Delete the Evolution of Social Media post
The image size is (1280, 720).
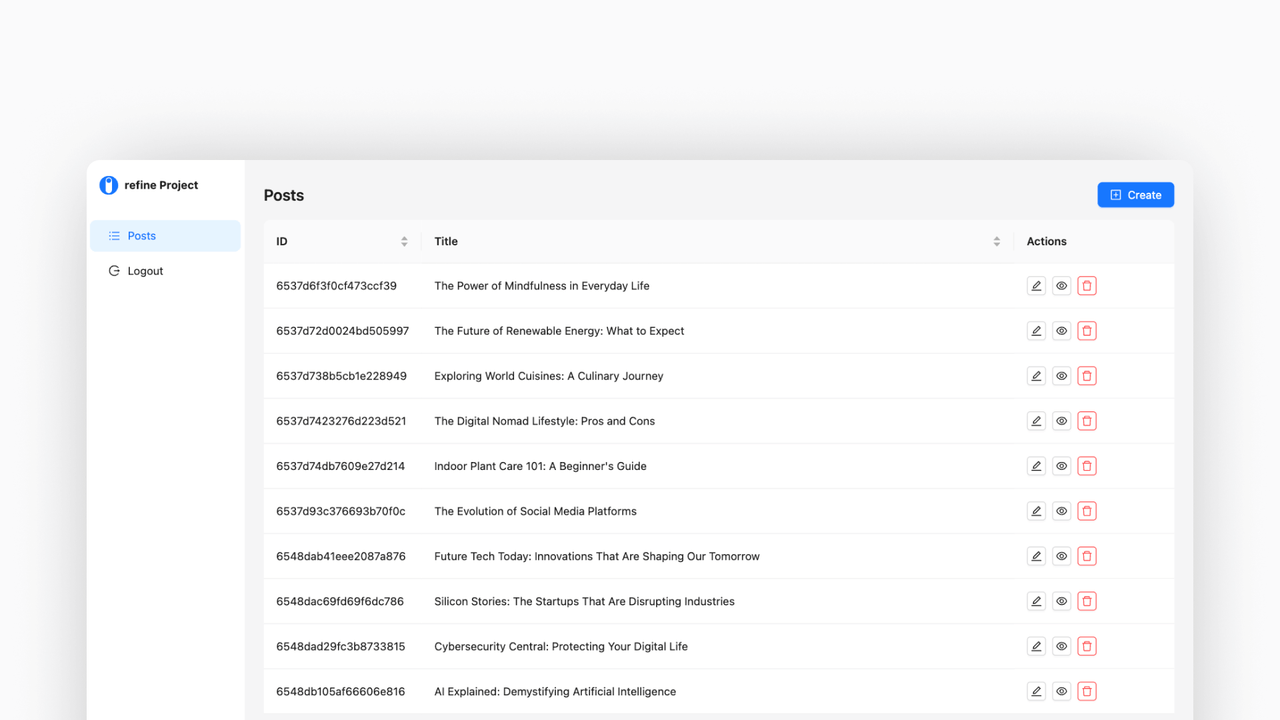coord(1087,511)
